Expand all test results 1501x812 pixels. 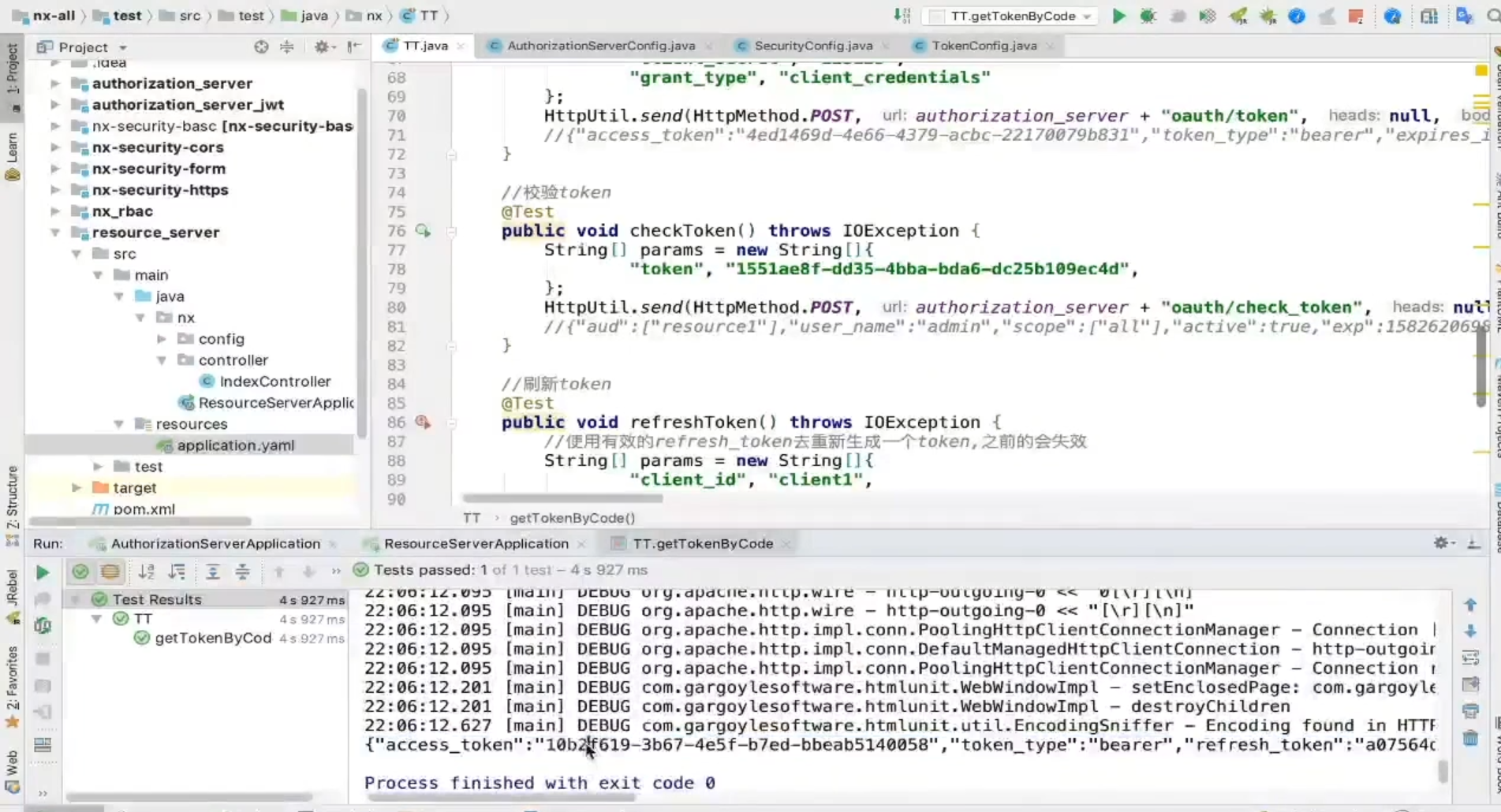pyautogui.click(x=213, y=572)
